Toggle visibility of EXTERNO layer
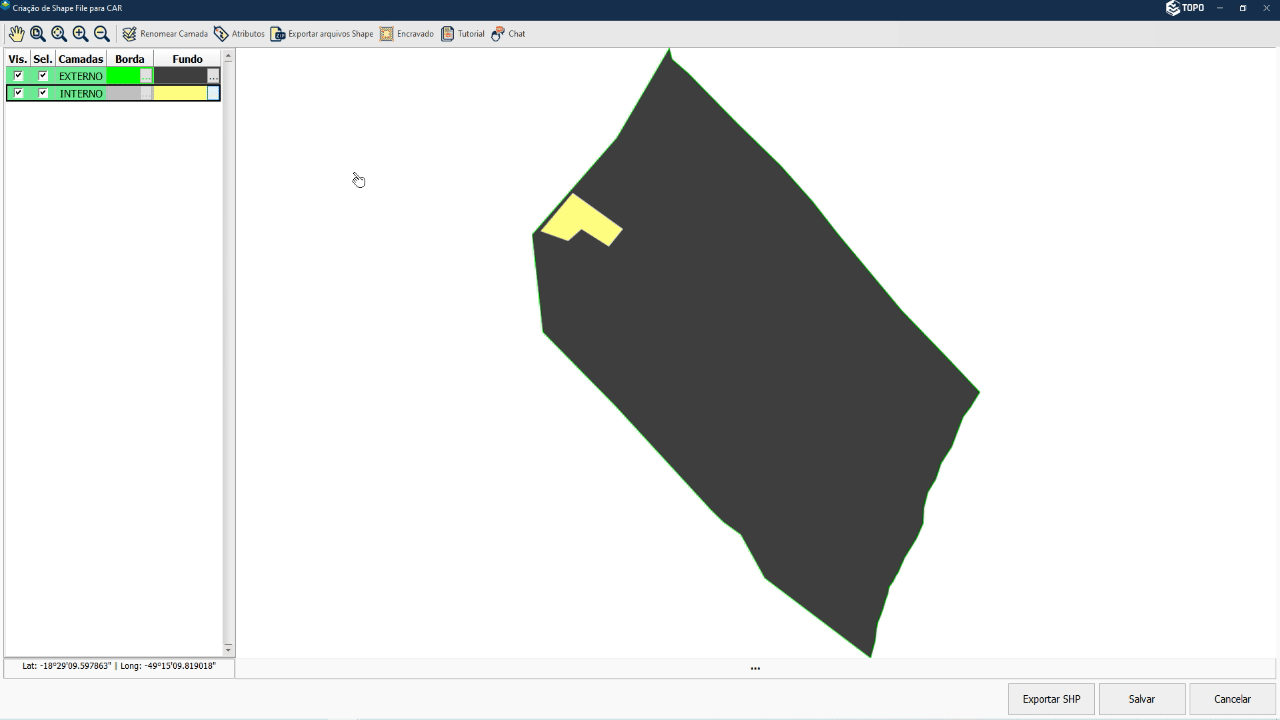Screen dimensions: 1280x720 point(18,76)
